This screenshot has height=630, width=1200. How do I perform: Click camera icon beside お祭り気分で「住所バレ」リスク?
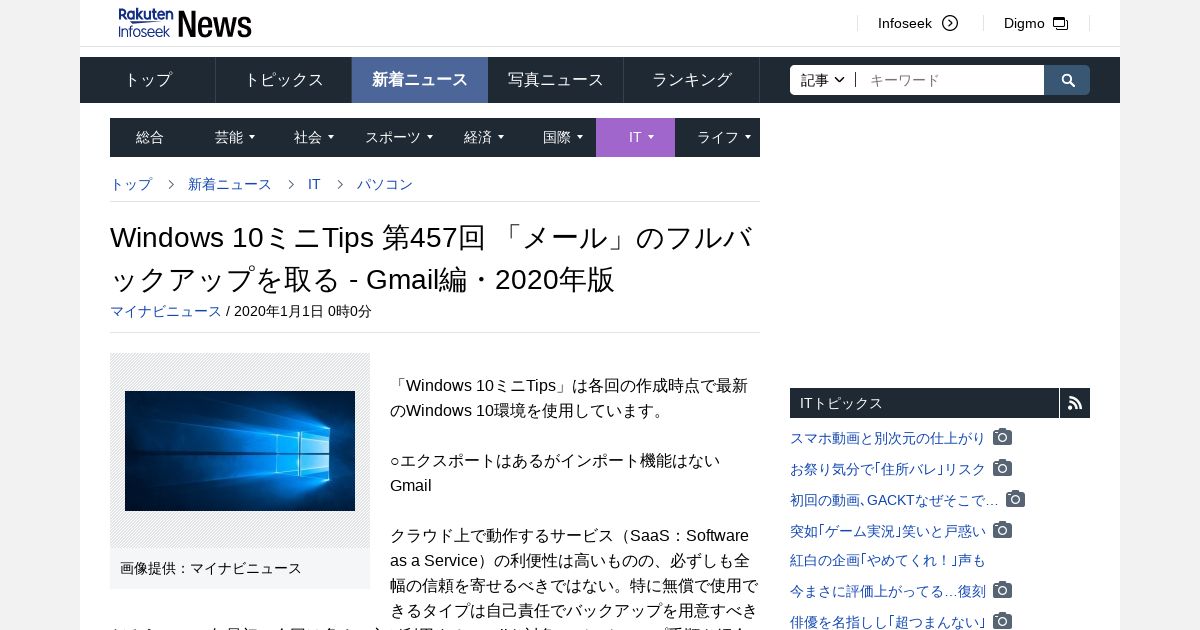tap(1002, 468)
